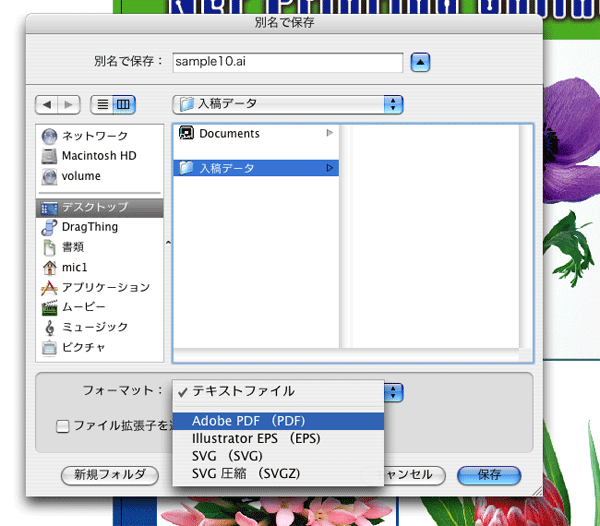
Task: Open the 書類 documents folder
Action: point(73,247)
